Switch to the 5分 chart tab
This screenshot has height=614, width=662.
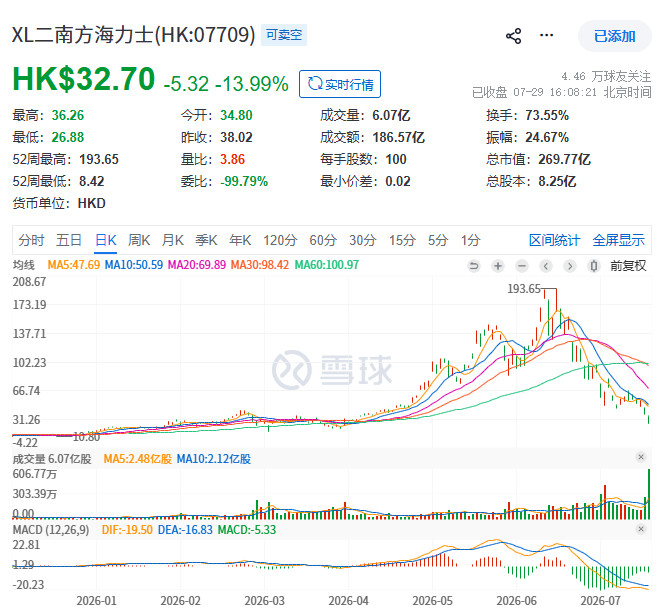438,240
